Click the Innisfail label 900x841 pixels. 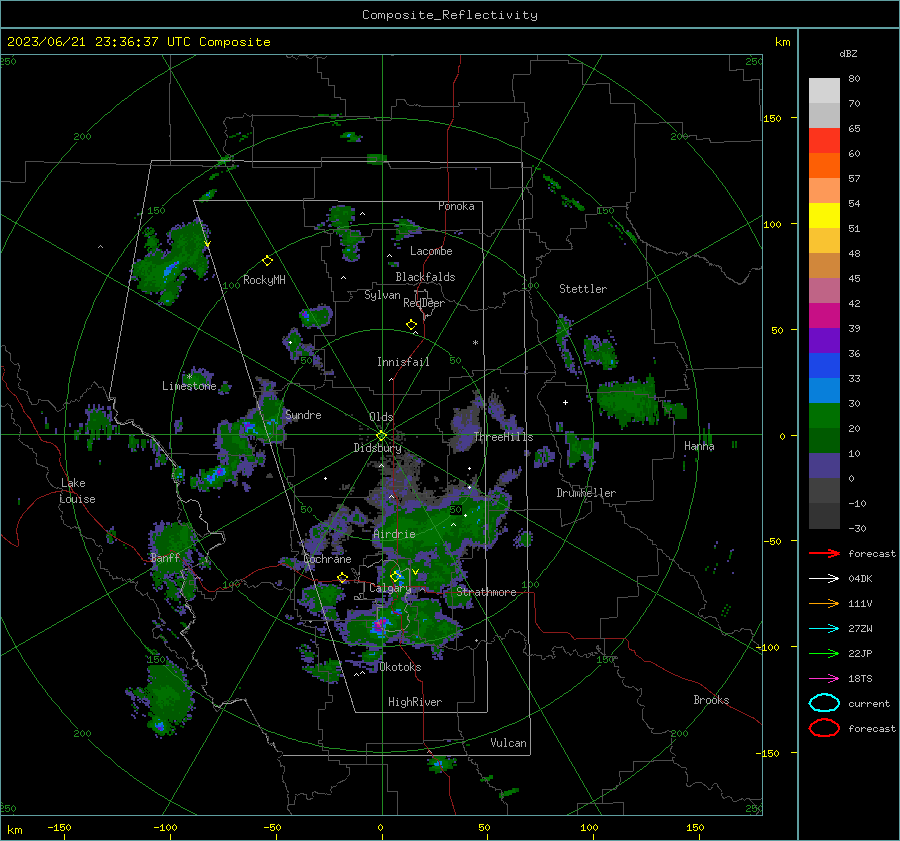[403, 362]
